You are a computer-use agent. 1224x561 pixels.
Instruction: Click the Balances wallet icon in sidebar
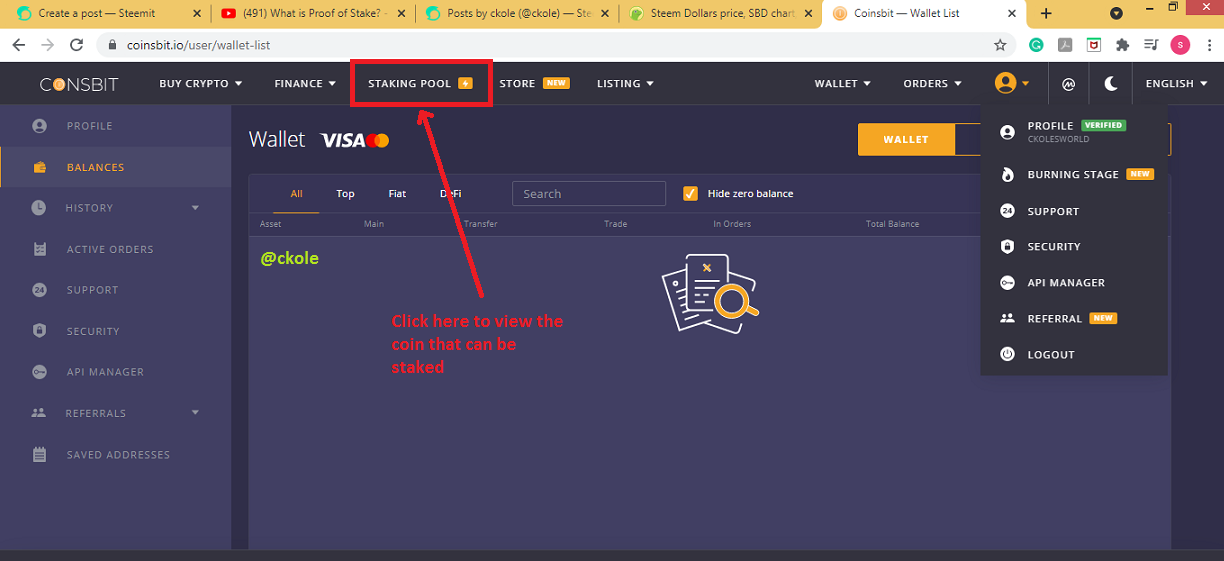coord(40,167)
